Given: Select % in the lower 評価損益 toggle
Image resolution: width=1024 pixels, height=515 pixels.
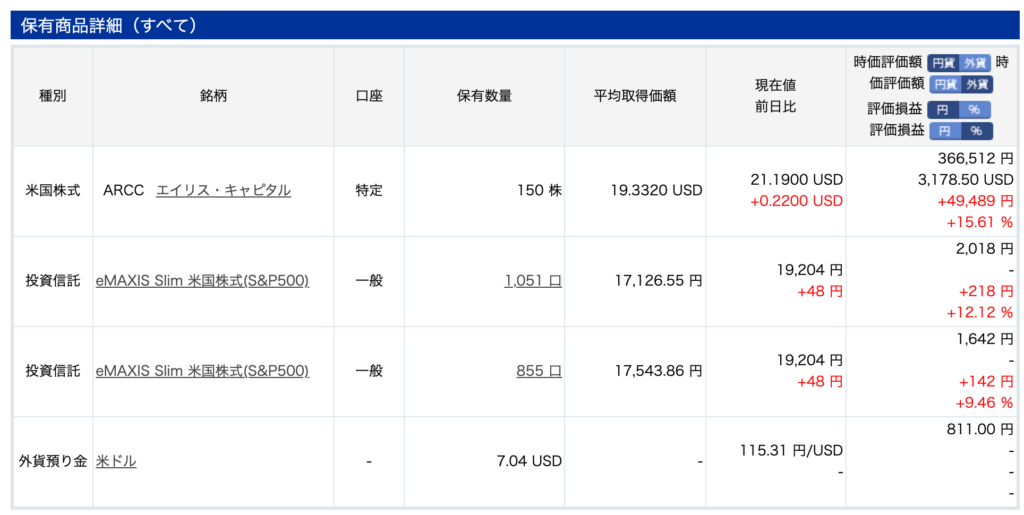Looking at the screenshot, I should pos(976,131).
